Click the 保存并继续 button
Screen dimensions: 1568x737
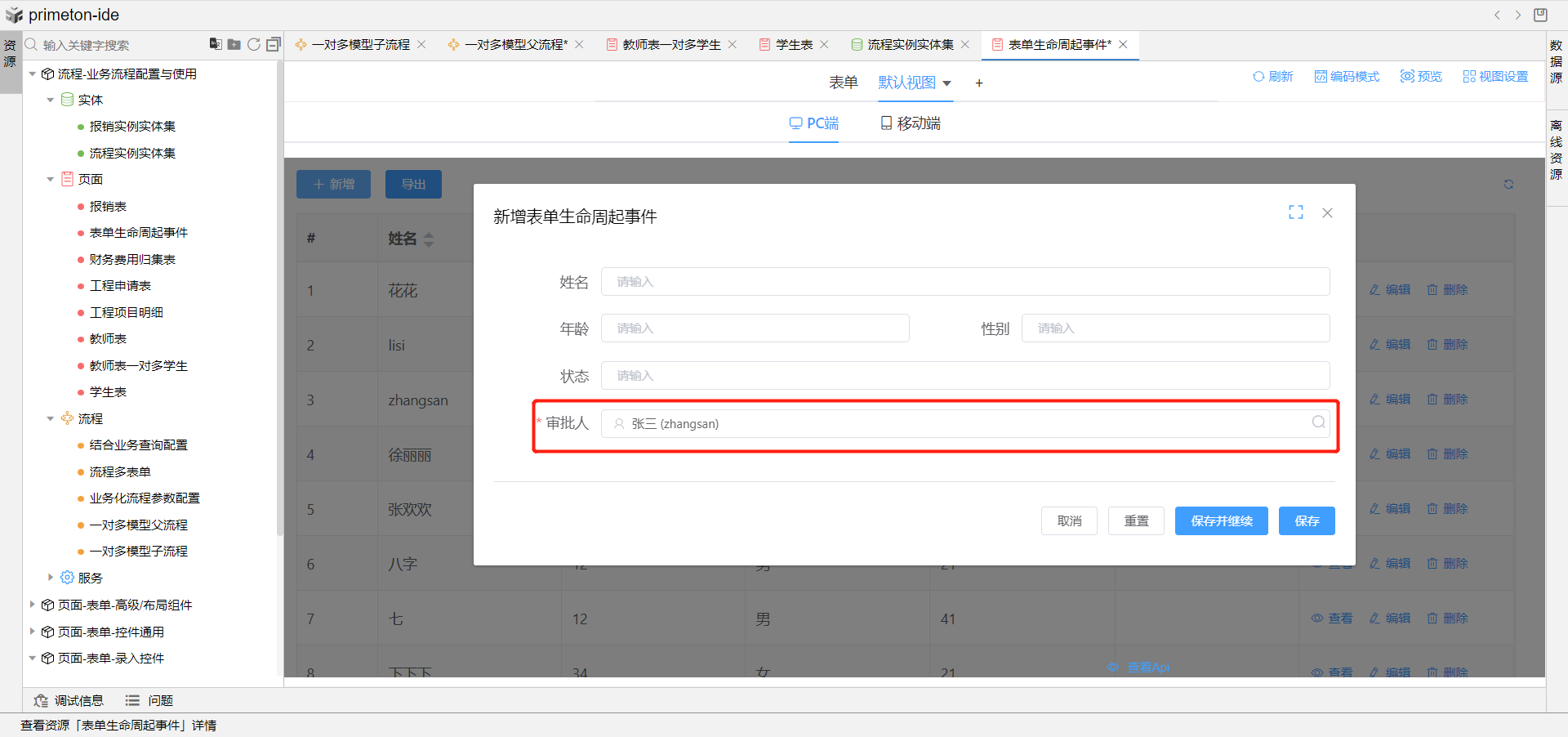coord(1221,520)
